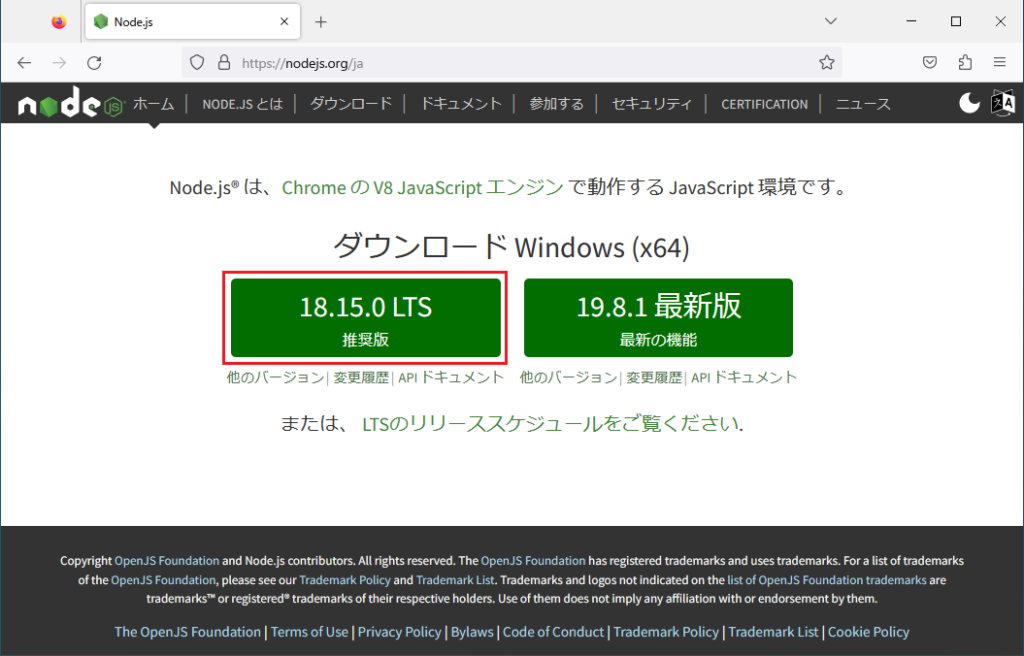Screen dimensions: 1024x656
Task: Open 他のバージョン link under 18.15.0 LTS
Action: 275,378
